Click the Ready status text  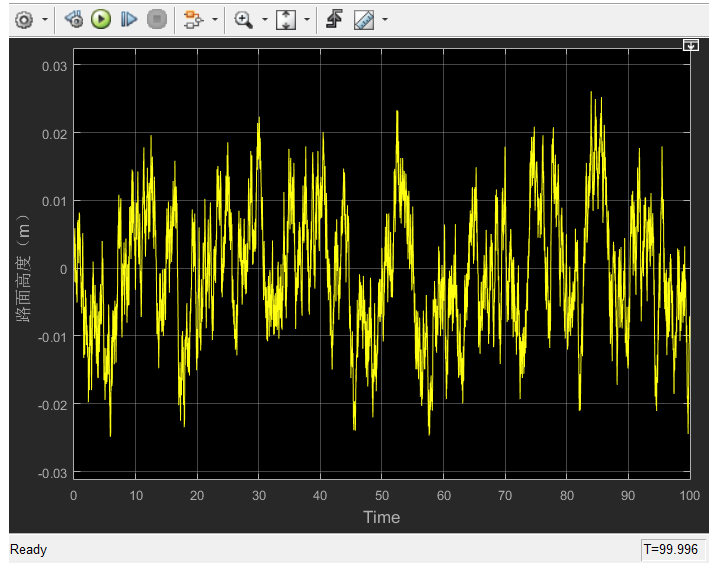click(28, 550)
